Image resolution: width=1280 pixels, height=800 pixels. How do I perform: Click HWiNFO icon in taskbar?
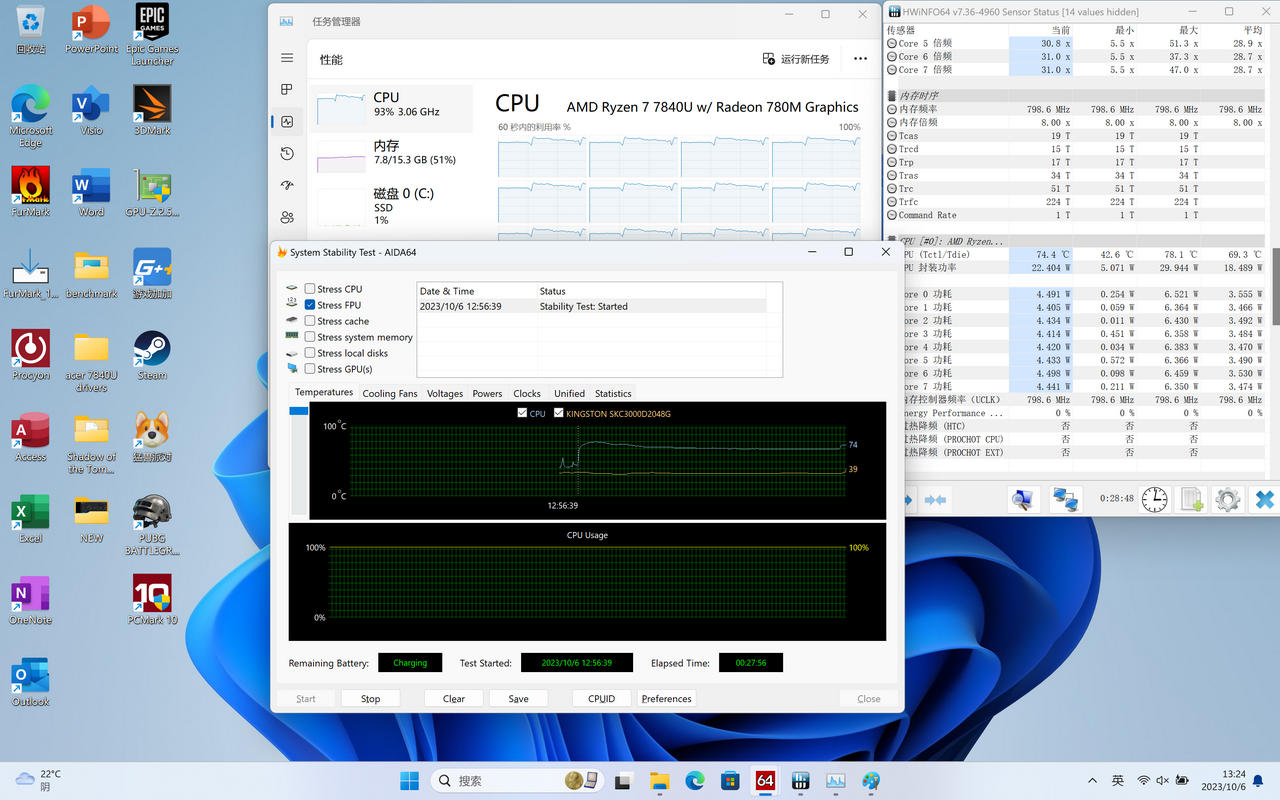coord(800,780)
